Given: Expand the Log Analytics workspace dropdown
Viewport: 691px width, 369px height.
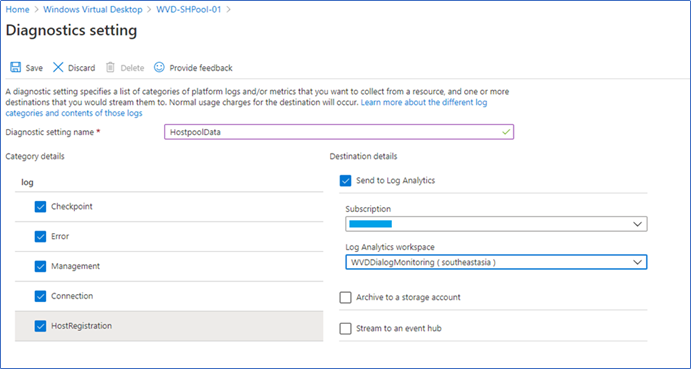Looking at the screenshot, I should [496, 262].
